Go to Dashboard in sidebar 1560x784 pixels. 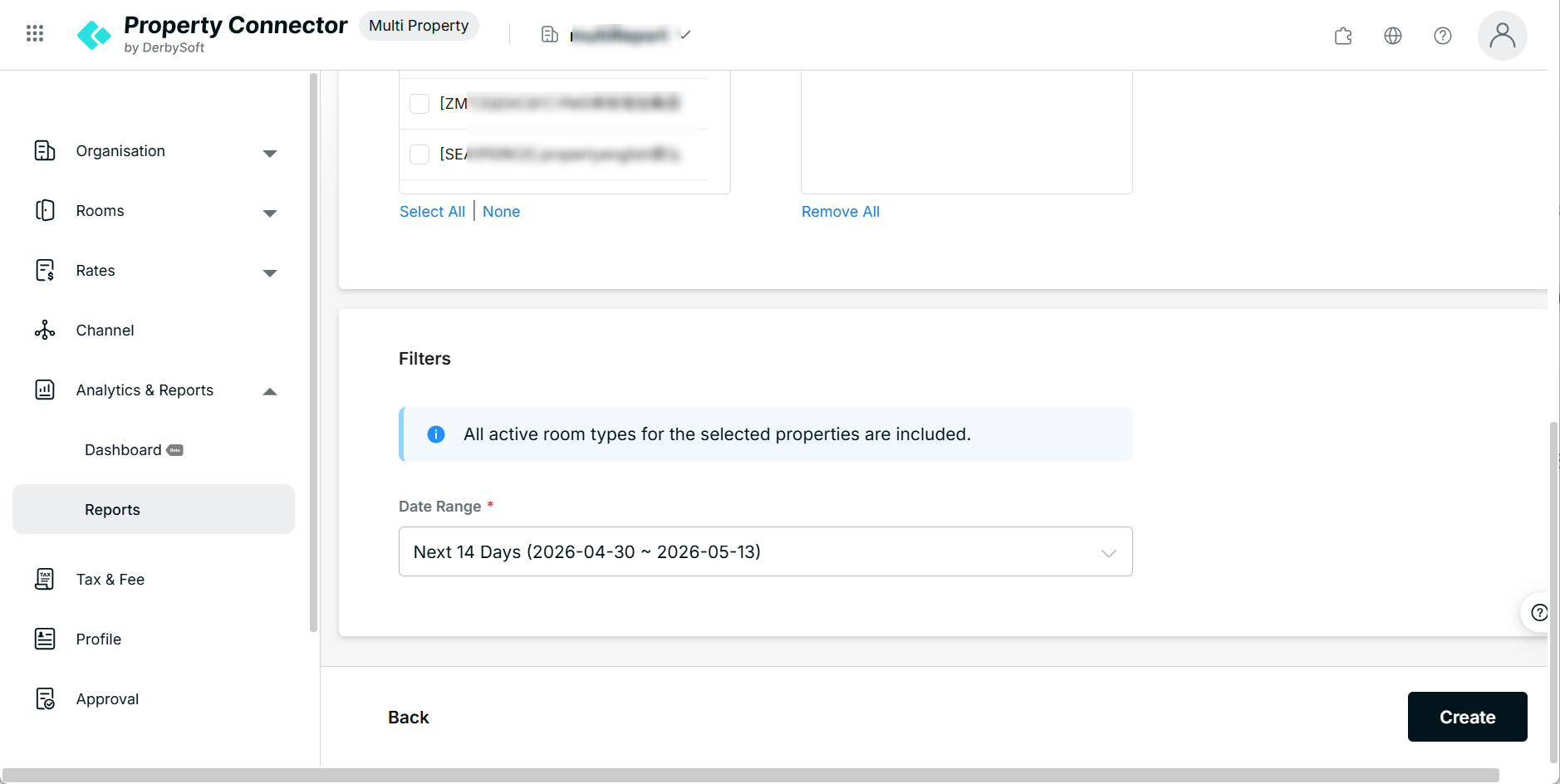click(123, 450)
